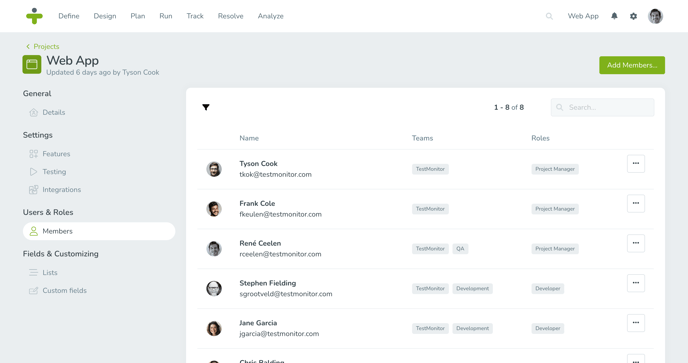The image size is (688, 363).
Task: Open actions menu for Stephen Fielding
Action: [x=636, y=283]
